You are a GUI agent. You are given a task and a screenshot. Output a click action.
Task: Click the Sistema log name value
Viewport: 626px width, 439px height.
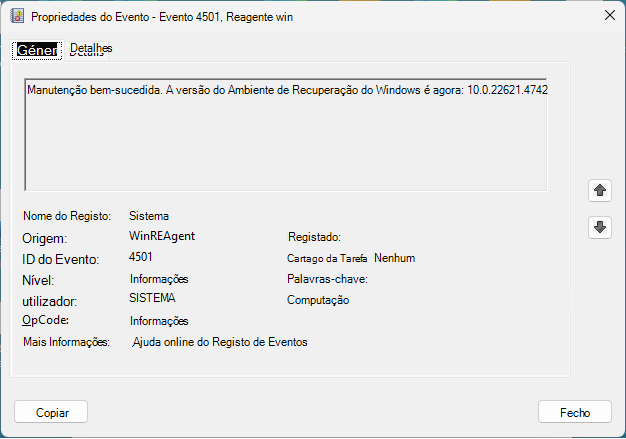point(149,216)
